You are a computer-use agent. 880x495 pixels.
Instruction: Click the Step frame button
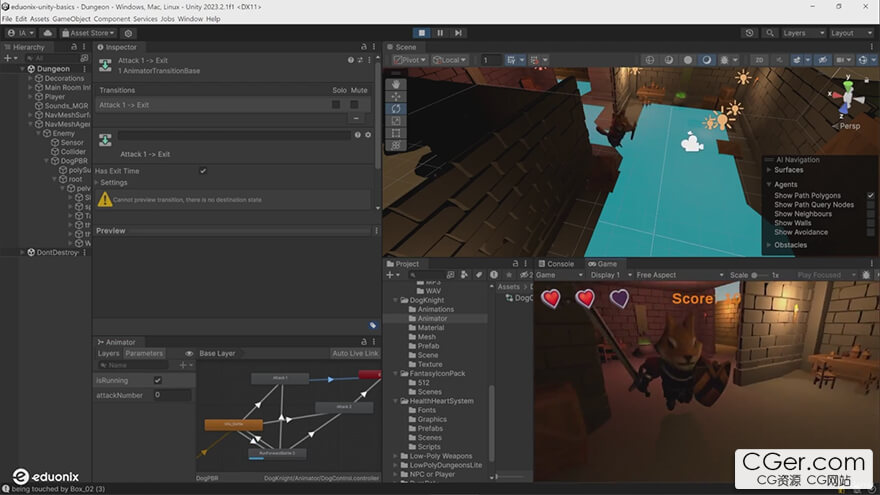click(x=459, y=33)
